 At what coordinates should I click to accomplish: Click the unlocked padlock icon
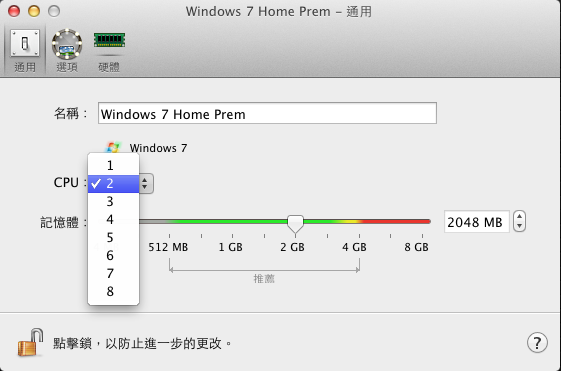[x=30, y=342]
